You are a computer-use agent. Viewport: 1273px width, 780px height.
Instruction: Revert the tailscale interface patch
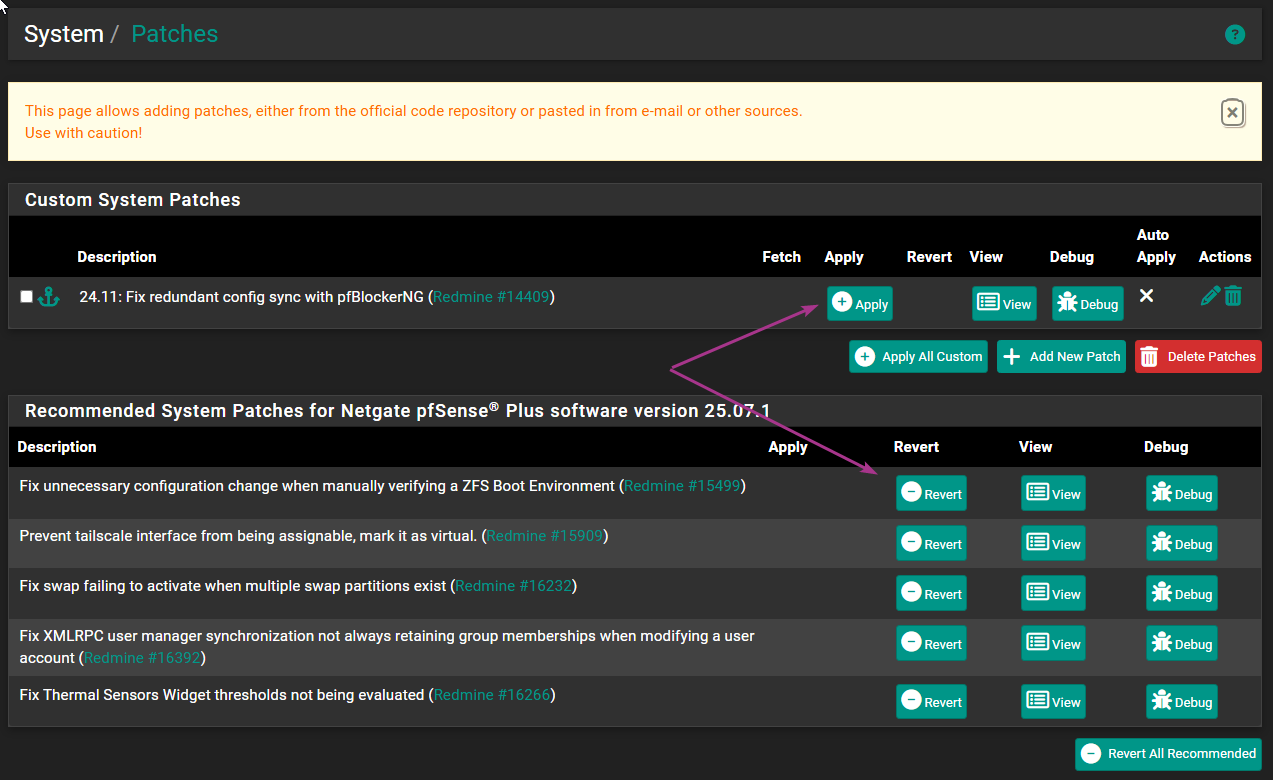[931, 543]
